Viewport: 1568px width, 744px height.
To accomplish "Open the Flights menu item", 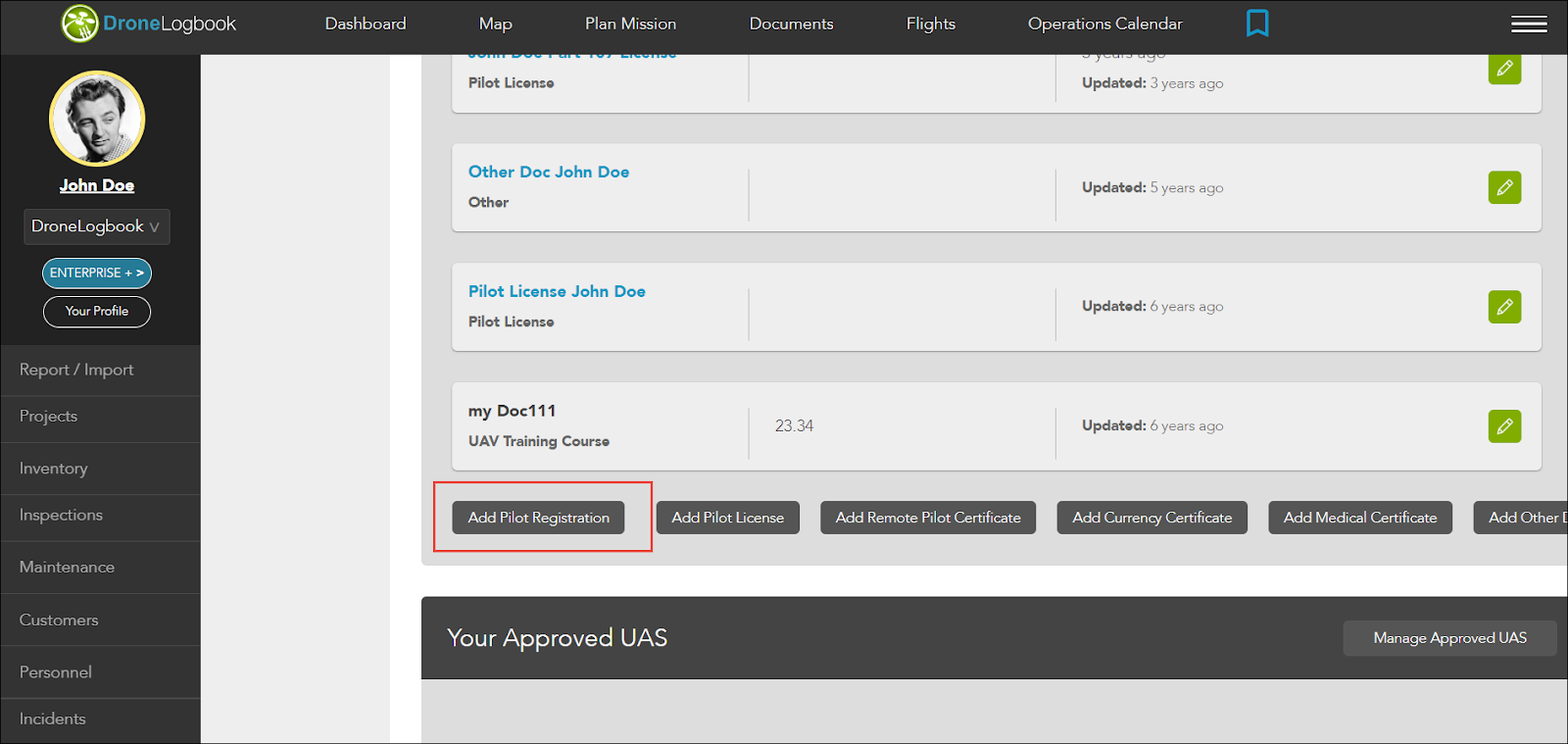I will click(x=931, y=24).
